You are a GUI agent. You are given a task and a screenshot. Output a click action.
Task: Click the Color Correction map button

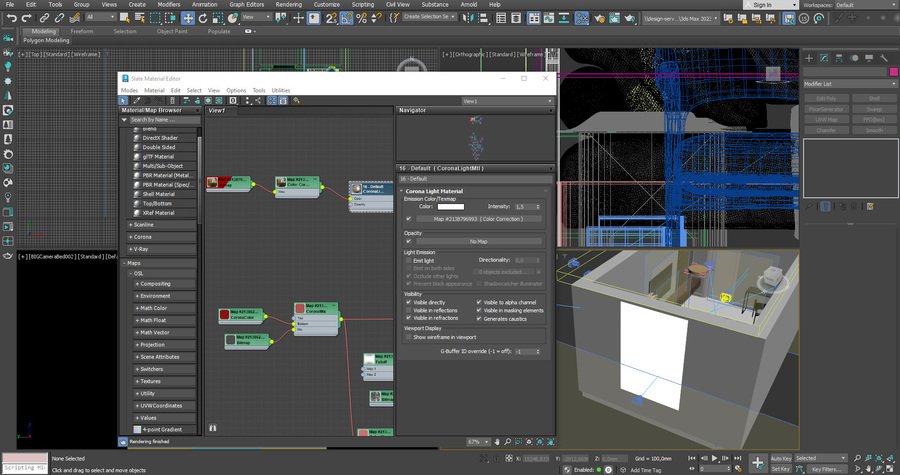pyautogui.click(x=477, y=218)
